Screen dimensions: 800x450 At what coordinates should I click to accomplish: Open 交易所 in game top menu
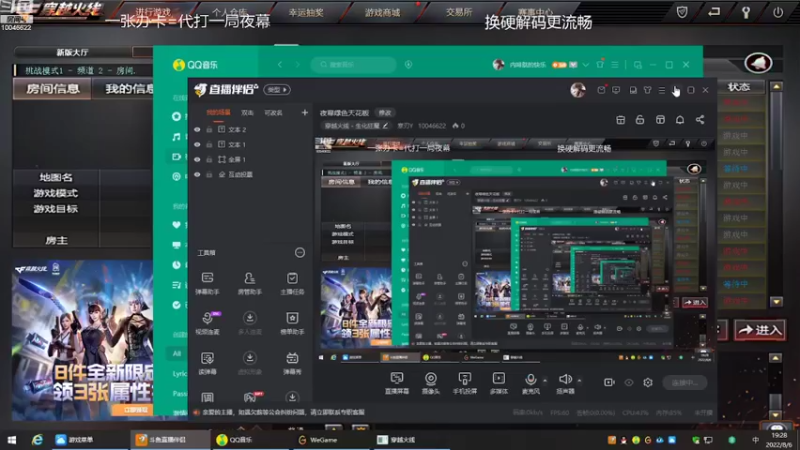point(459,12)
